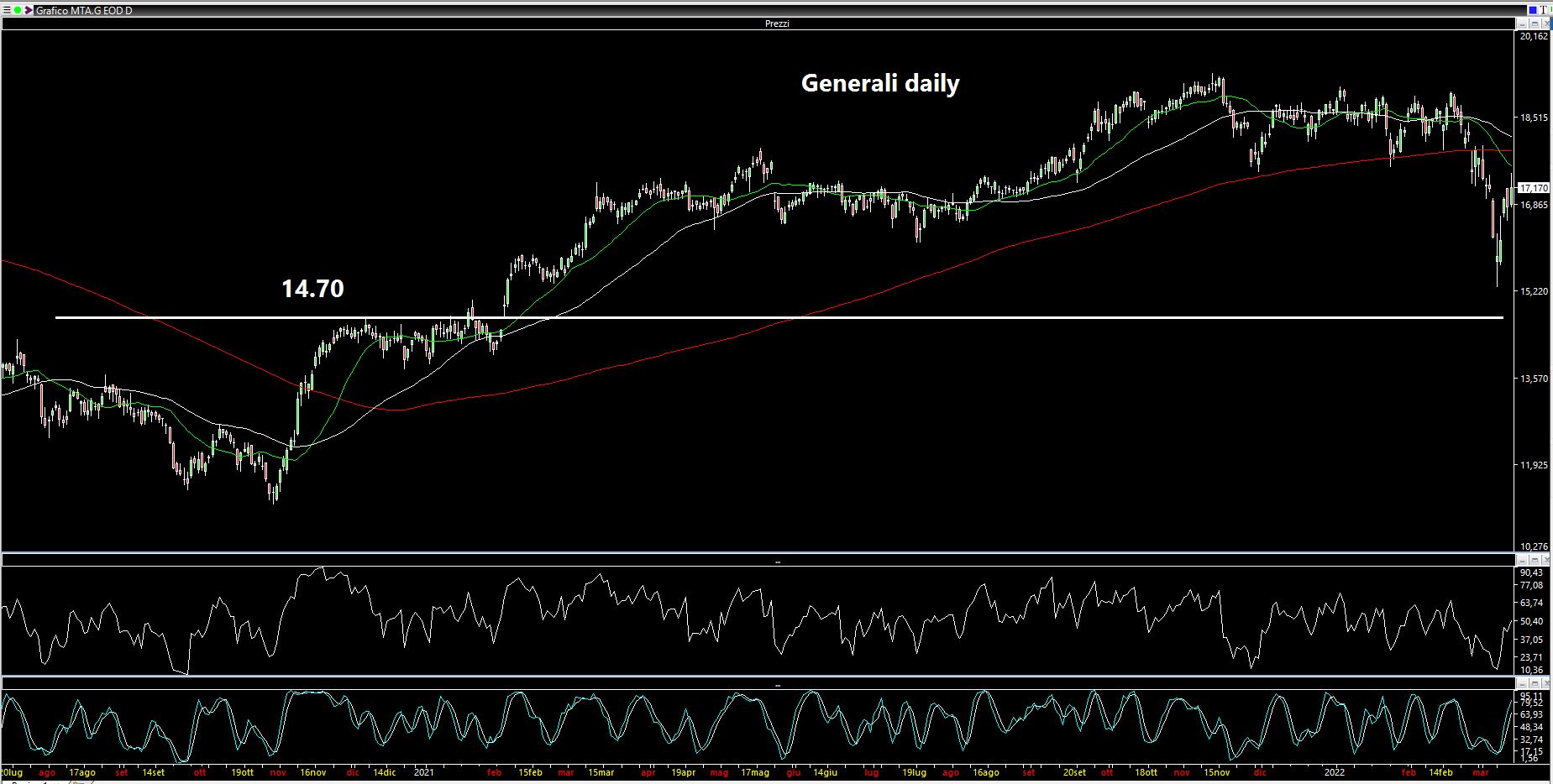Image resolution: width=1553 pixels, height=784 pixels.
Task: Click the 11,925 price axis label
Action: tap(1534, 465)
